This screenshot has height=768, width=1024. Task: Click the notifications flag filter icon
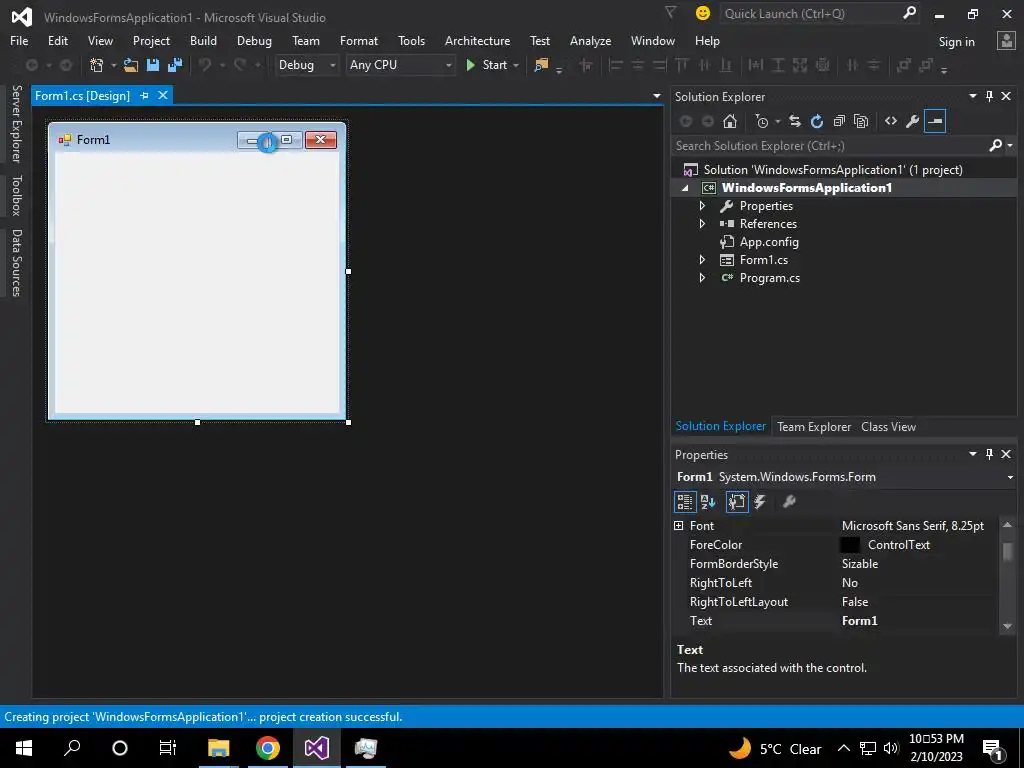tap(670, 12)
